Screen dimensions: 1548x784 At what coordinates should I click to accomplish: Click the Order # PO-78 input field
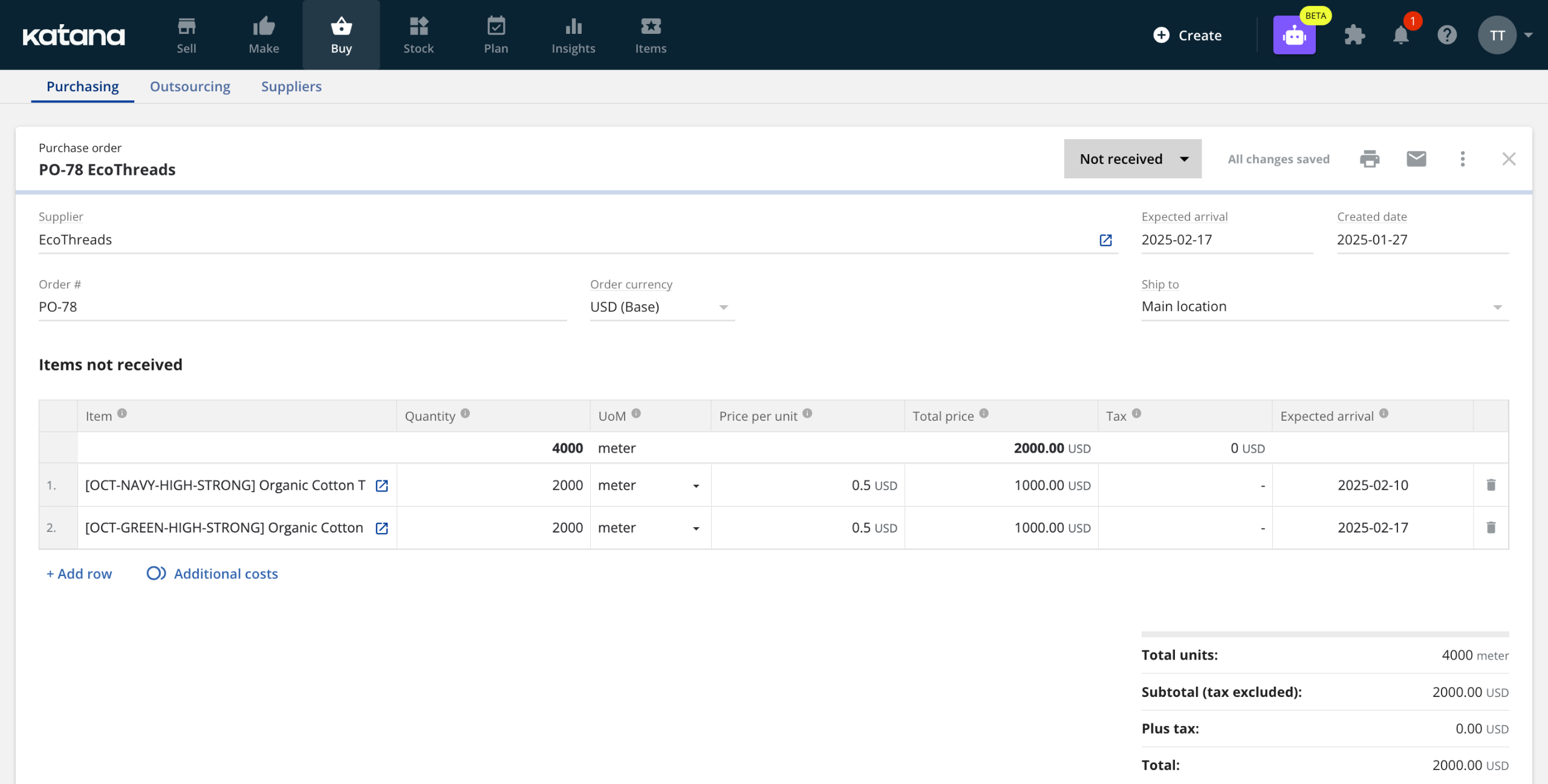[x=302, y=307]
